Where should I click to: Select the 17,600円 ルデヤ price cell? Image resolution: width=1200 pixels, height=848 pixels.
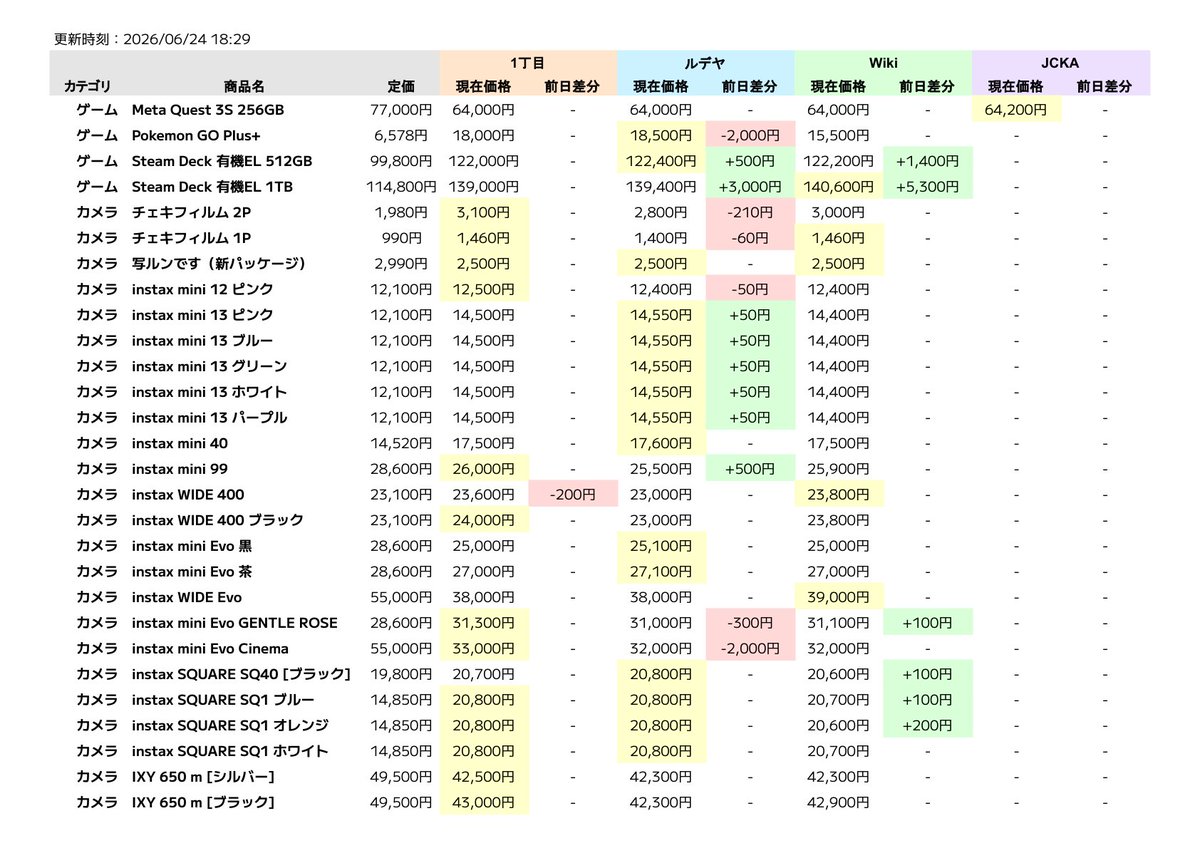[x=661, y=443]
